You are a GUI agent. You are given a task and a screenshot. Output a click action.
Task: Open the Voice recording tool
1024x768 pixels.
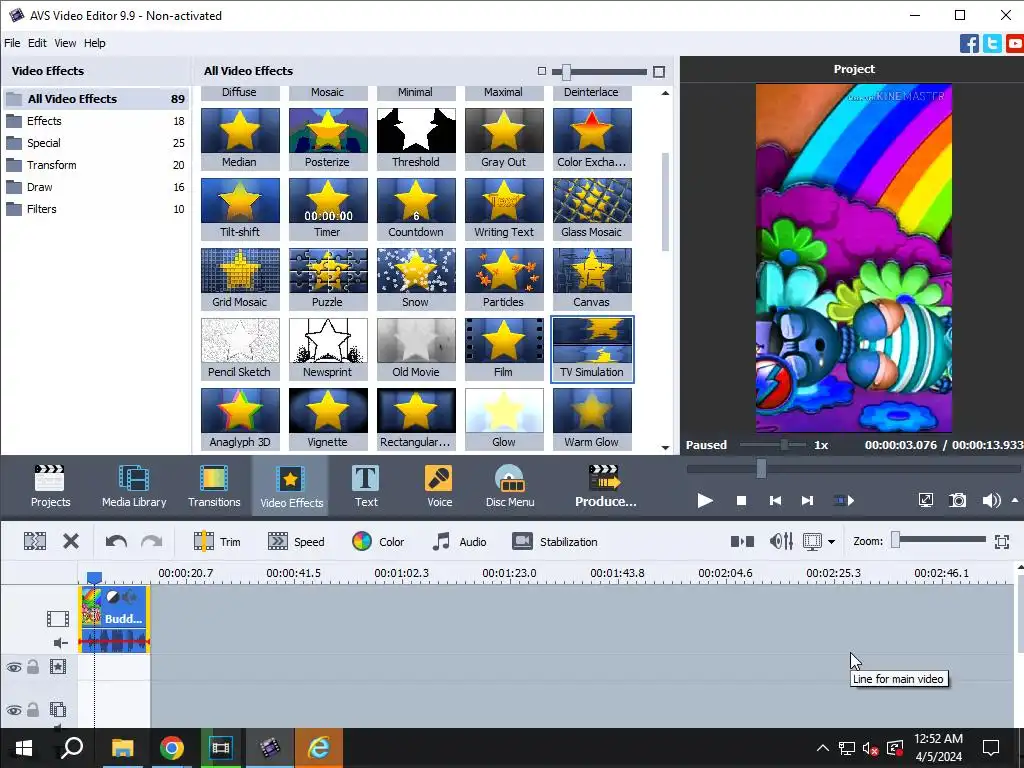(440, 486)
